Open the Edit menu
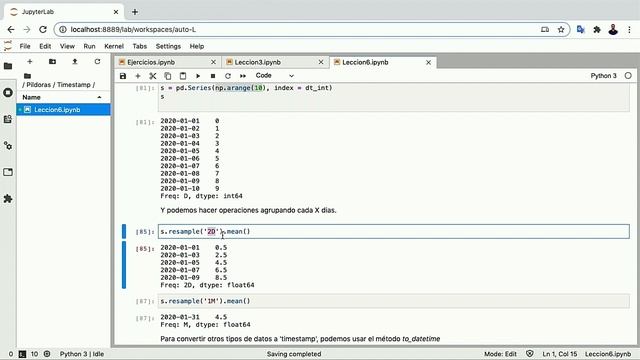This screenshot has width=640, height=360. [x=45, y=46]
